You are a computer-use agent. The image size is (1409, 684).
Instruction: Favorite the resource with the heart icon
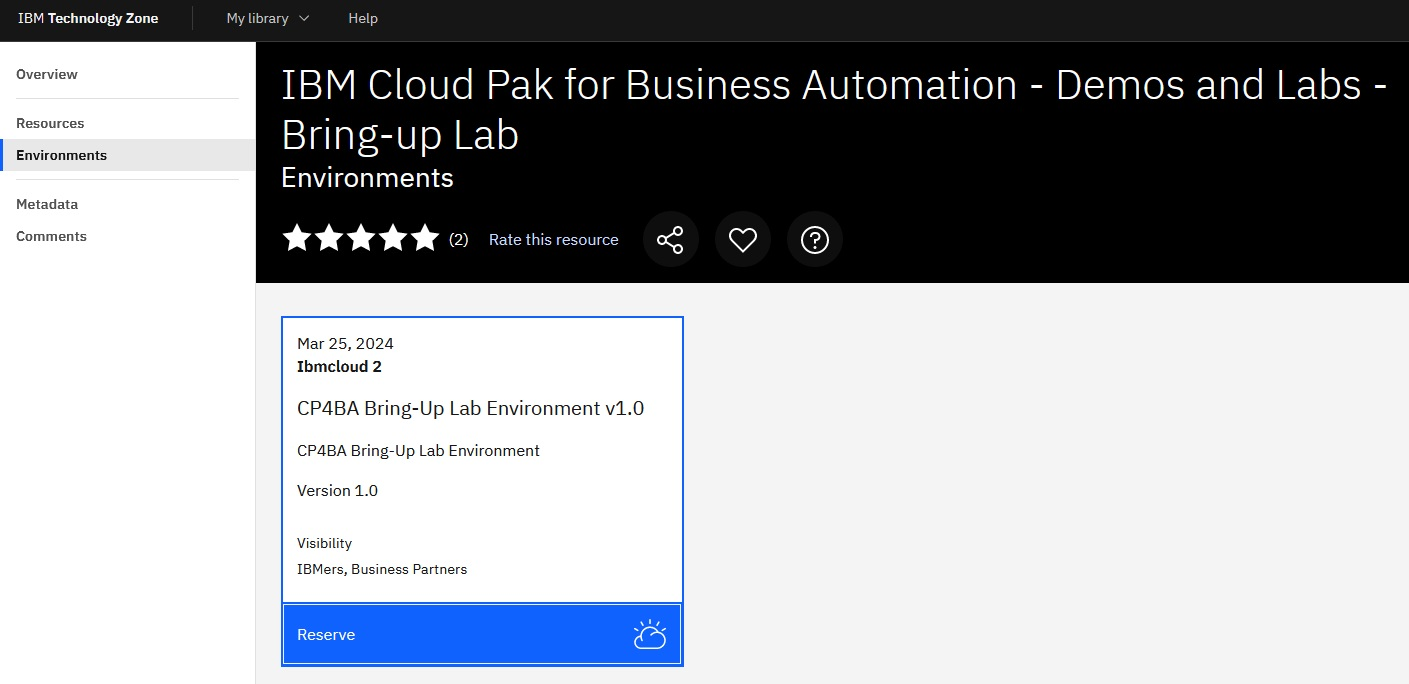(742, 240)
